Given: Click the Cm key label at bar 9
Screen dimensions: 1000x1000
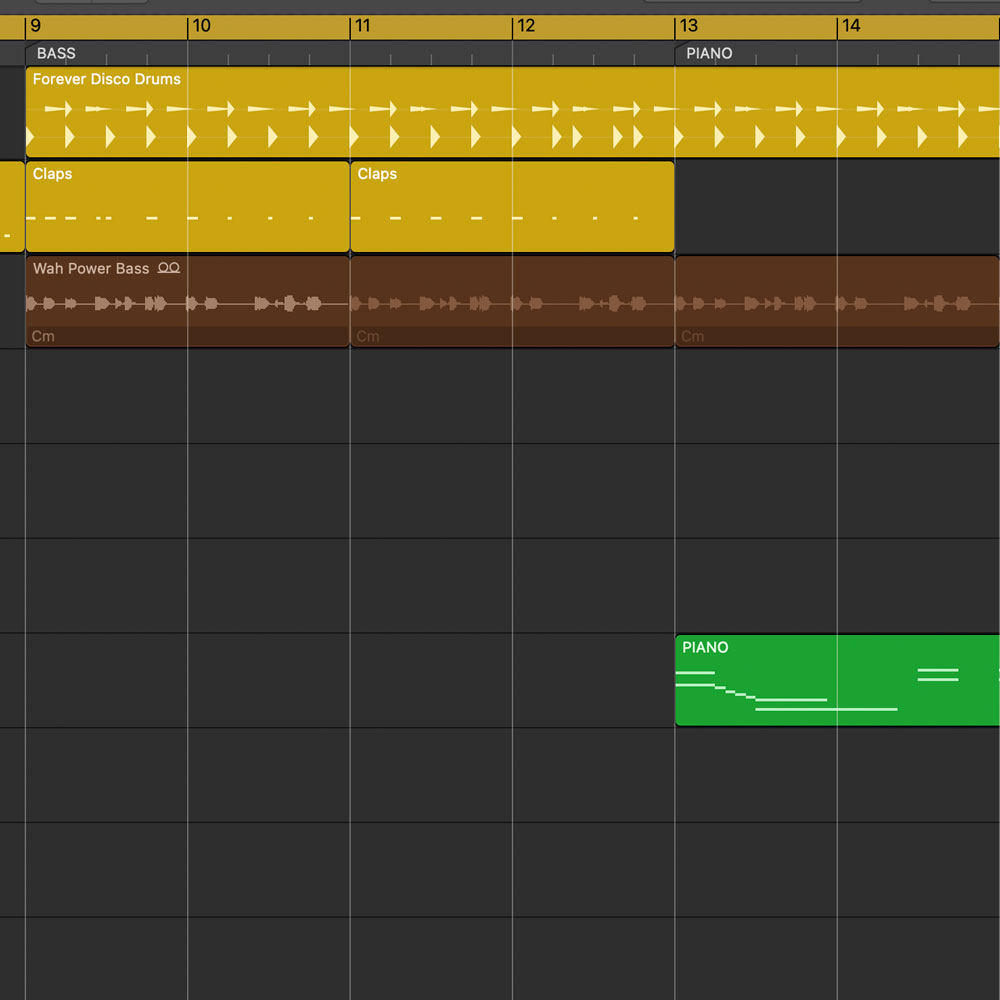Looking at the screenshot, I should [43, 336].
